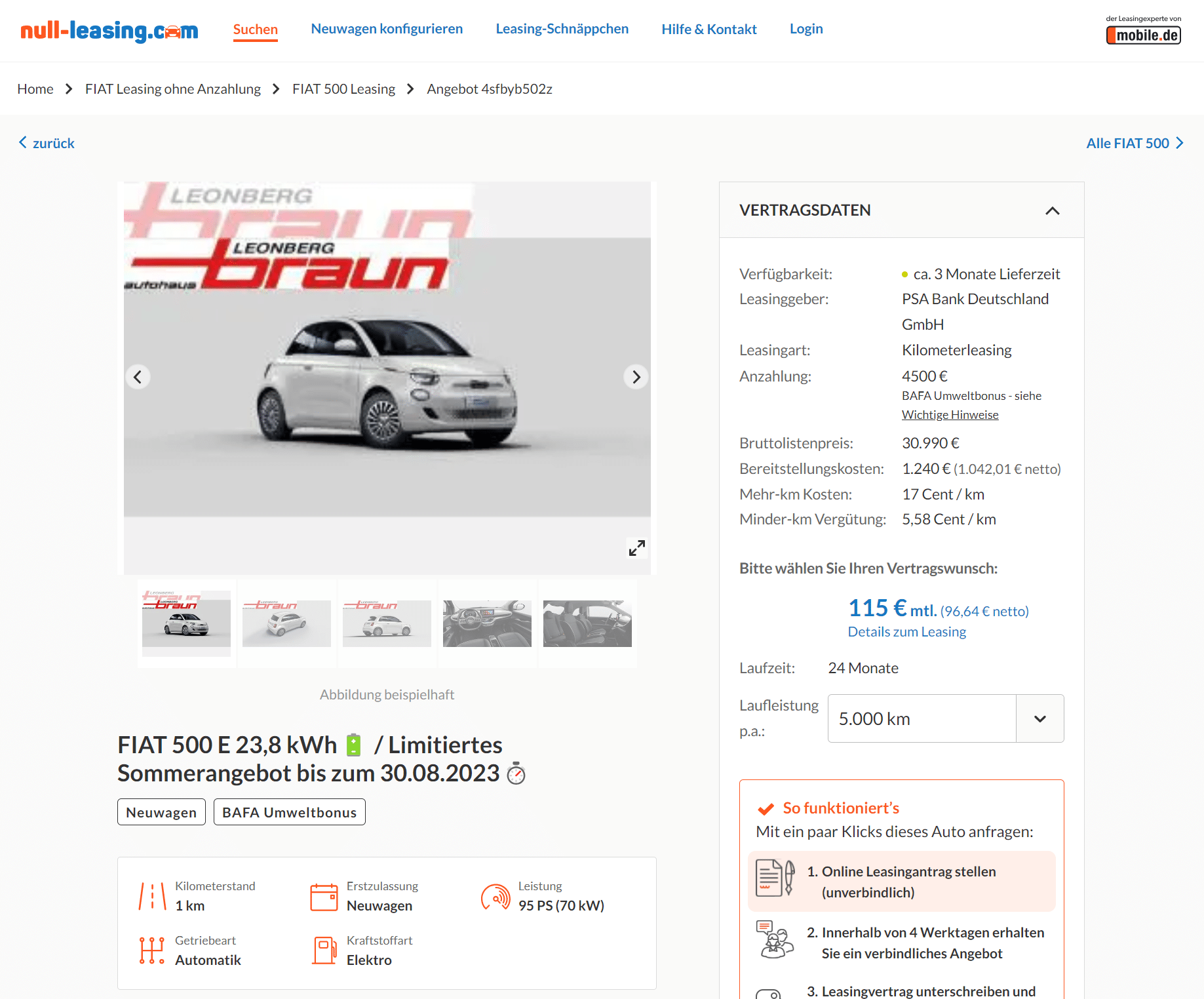Select third thumbnail side-view car

(x=387, y=623)
